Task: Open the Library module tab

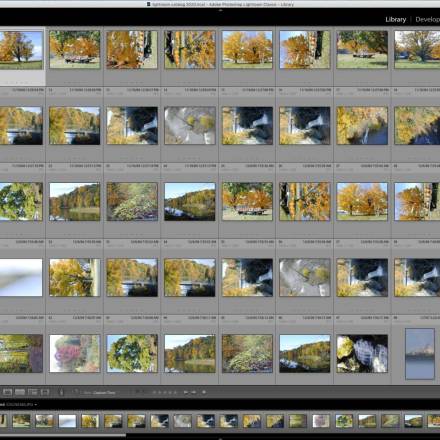Action: pos(396,19)
